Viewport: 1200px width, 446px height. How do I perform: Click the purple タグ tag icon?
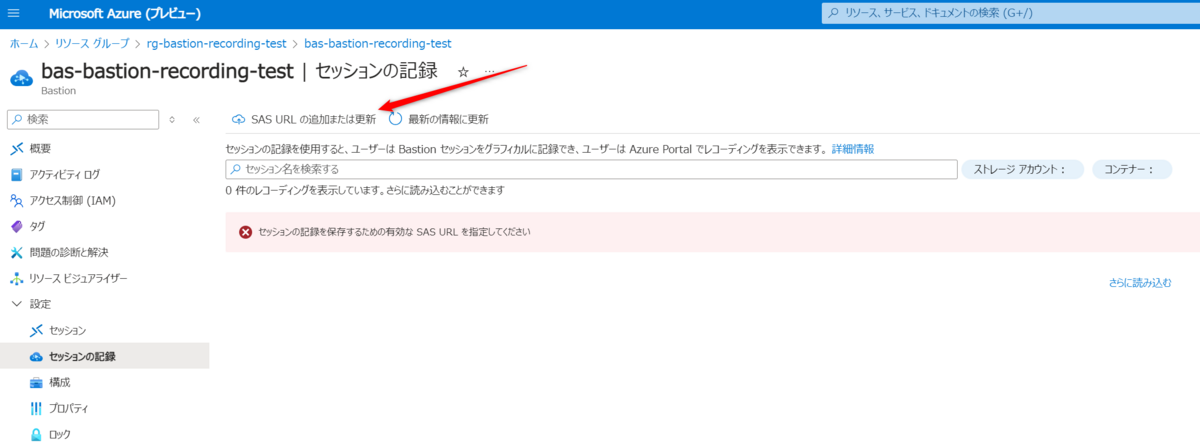click(16, 226)
